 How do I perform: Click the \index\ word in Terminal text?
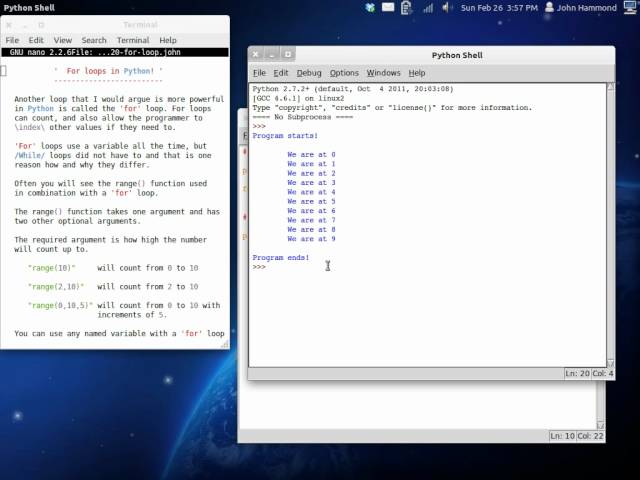click(x=29, y=127)
